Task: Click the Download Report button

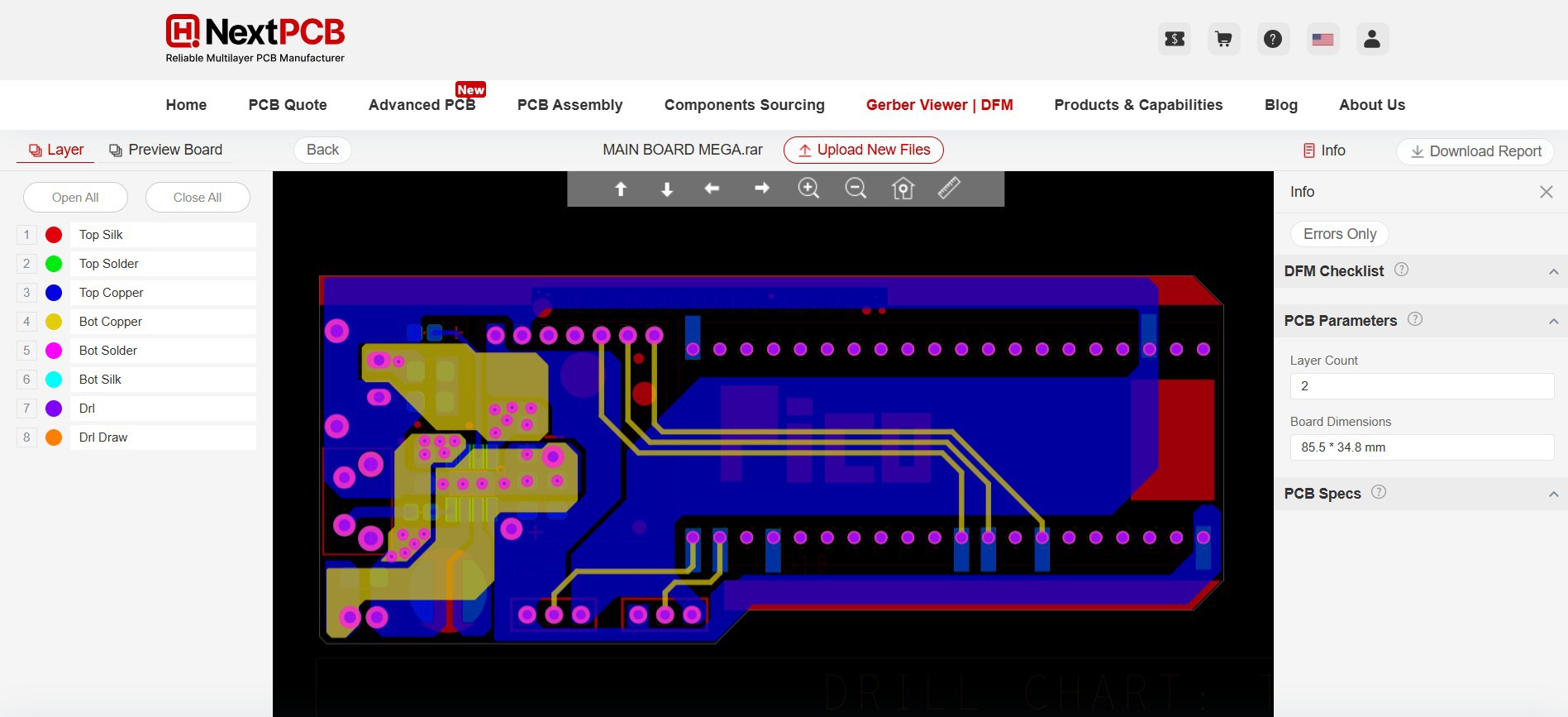Action: [x=1475, y=151]
